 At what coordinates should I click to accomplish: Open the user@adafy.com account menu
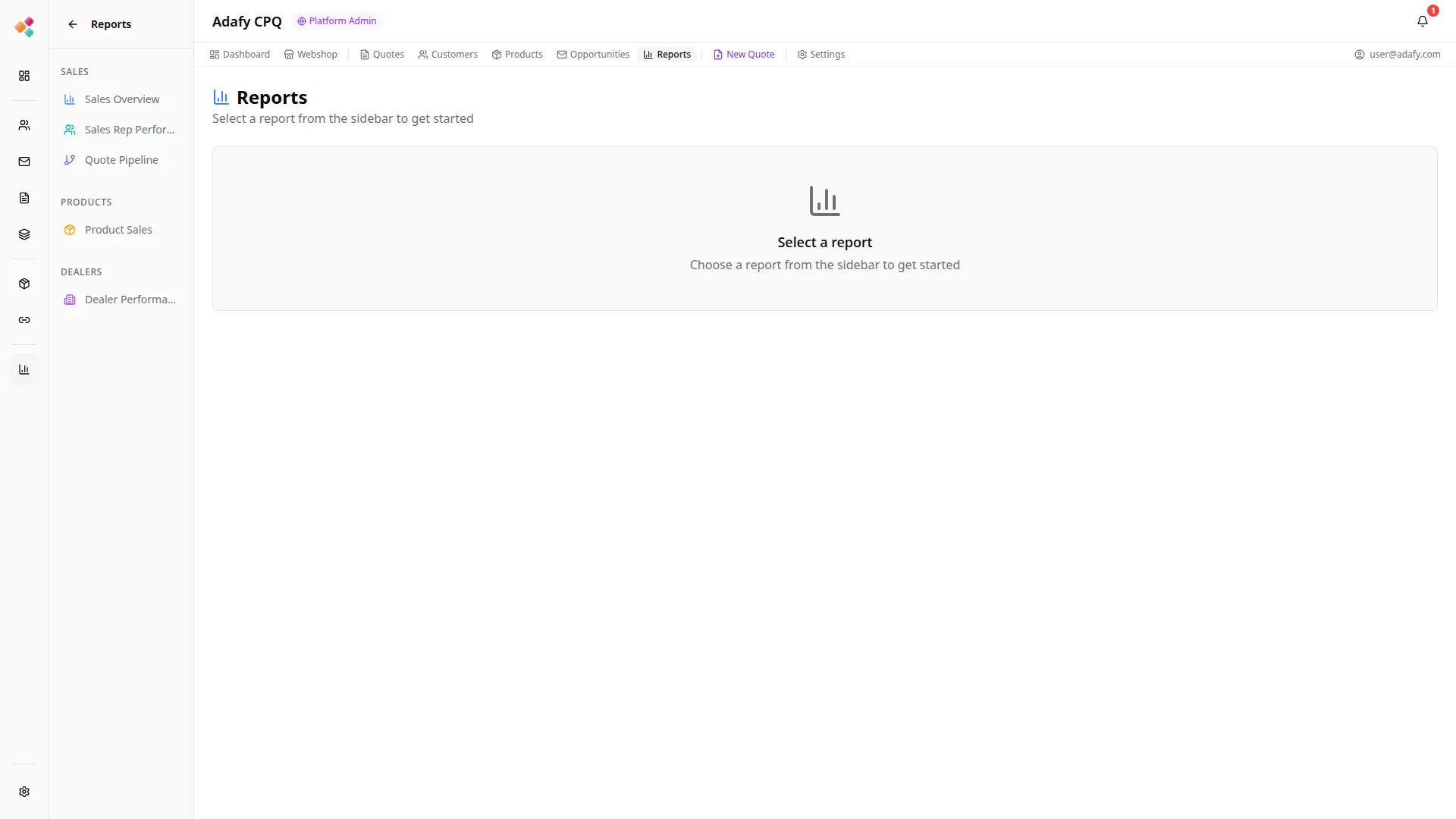(1397, 55)
